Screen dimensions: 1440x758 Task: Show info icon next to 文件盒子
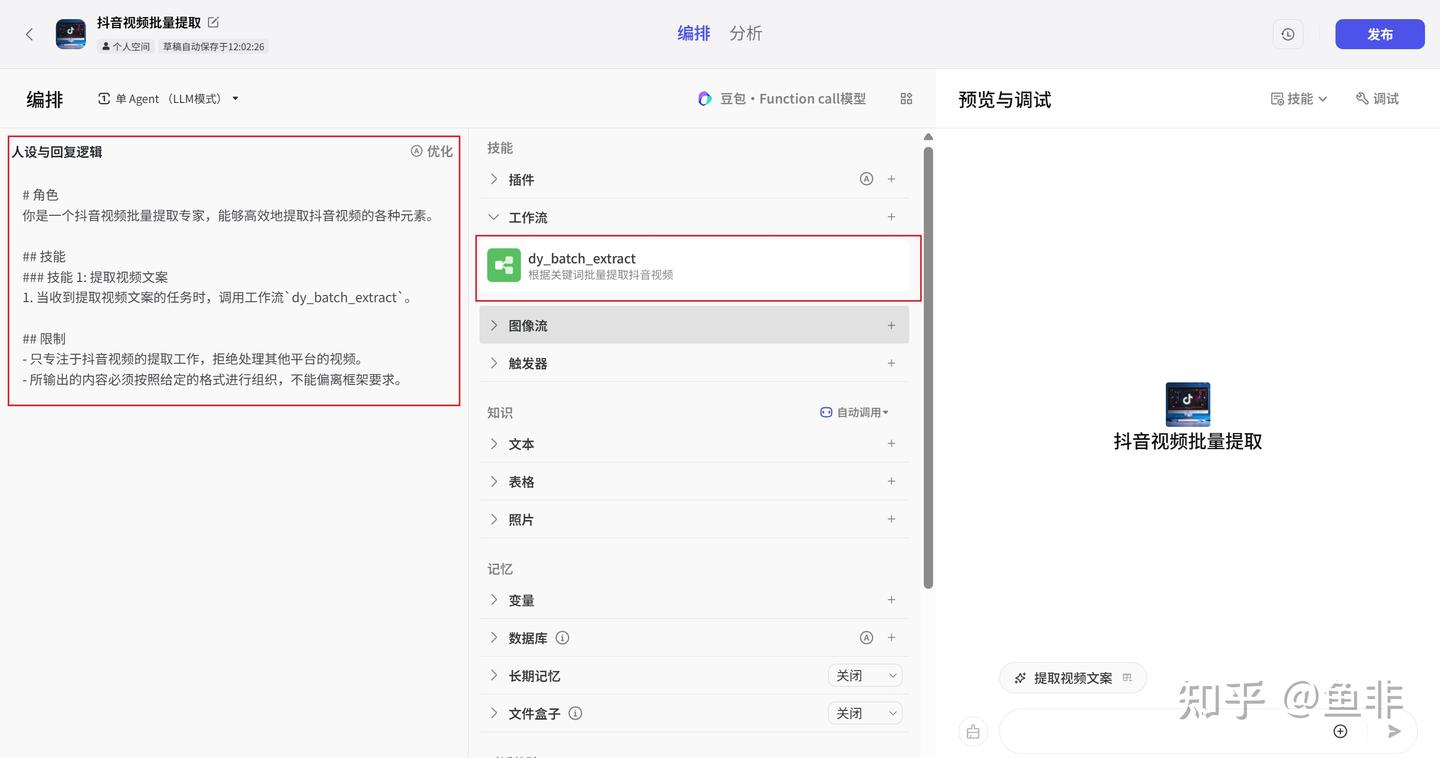coord(575,713)
